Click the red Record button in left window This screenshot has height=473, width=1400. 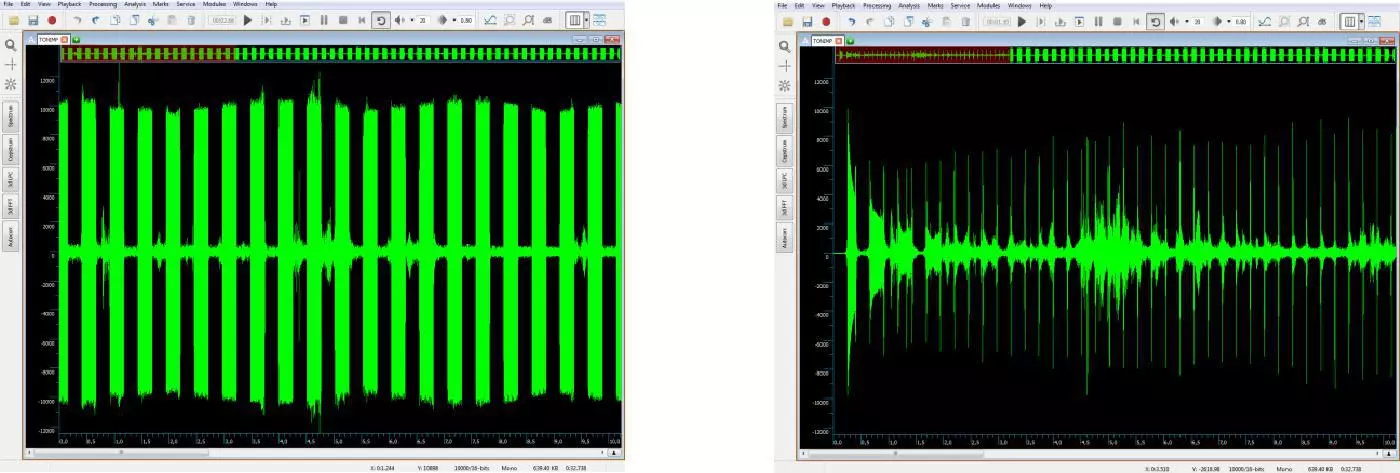pos(51,20)
